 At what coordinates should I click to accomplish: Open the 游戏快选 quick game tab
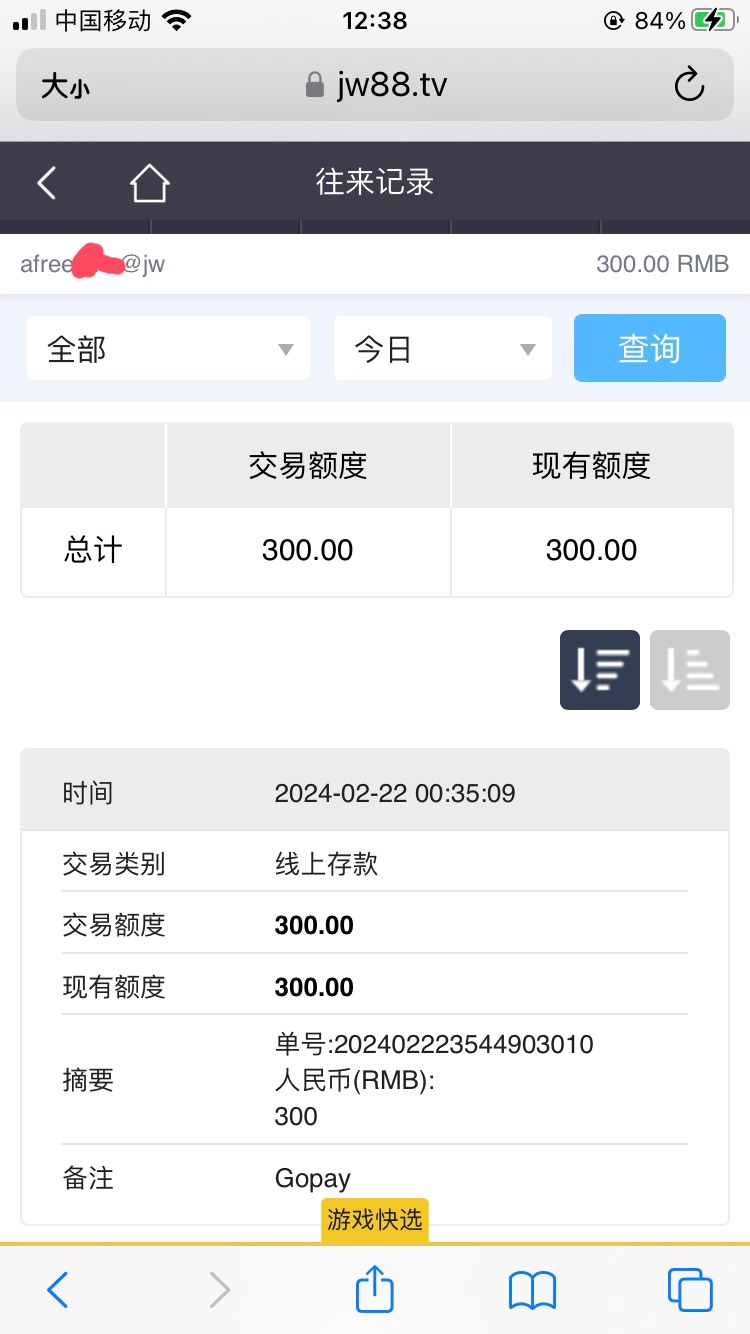pyautogui.click(x=375, y=1219)
